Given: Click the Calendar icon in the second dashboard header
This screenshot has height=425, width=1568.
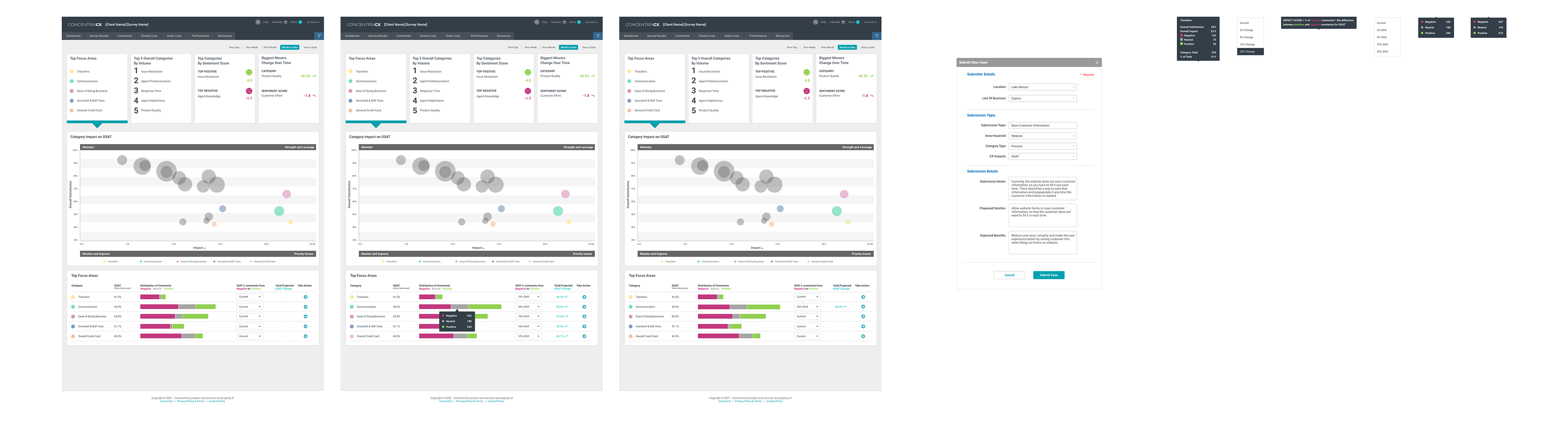Looking at the screenshot, I should (564, 22).
